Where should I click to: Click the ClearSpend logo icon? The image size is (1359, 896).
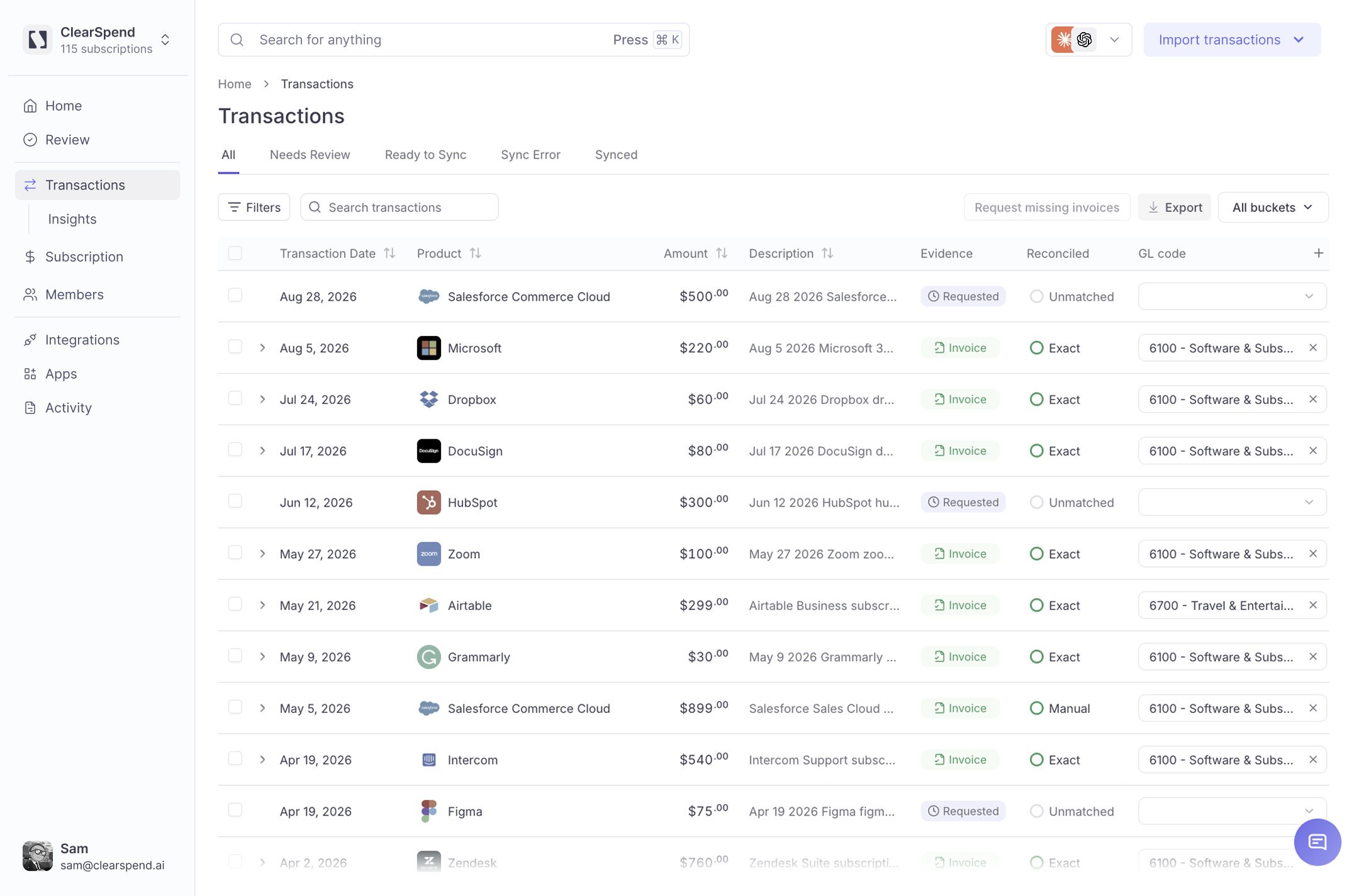coord(38,40)
